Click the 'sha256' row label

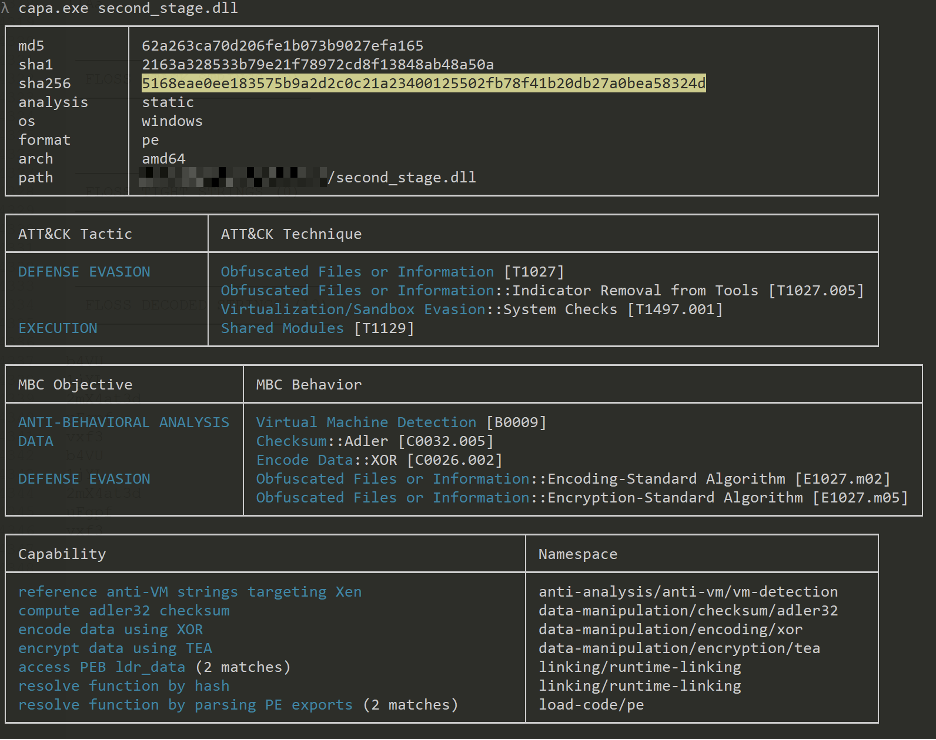(44, 83)
